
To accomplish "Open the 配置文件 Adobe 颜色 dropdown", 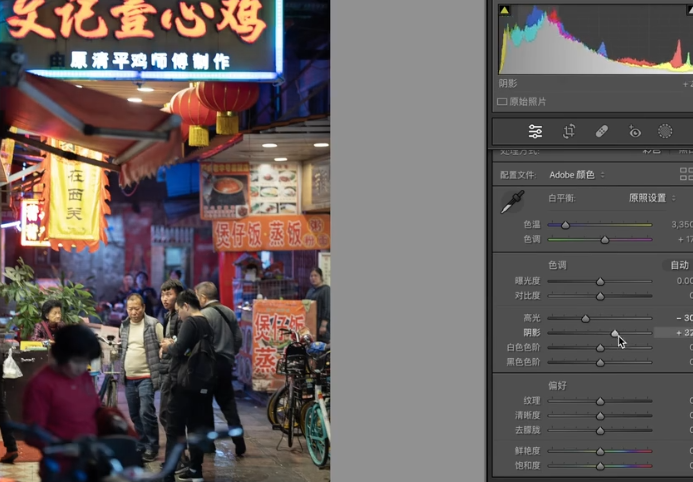I will click(x=577, y=175).
